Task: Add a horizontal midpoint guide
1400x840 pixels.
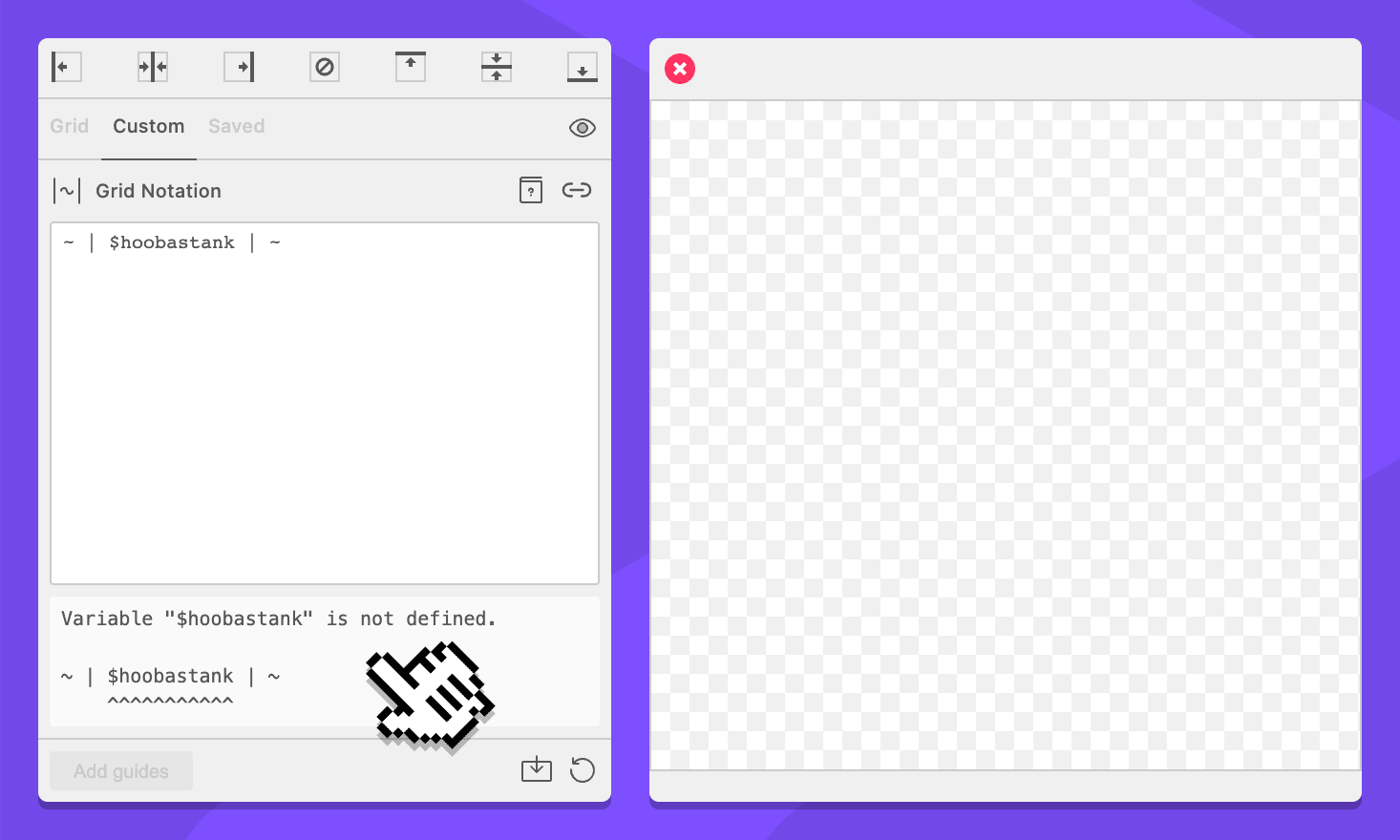Action: pyautogui.click(x=497, y=67)
